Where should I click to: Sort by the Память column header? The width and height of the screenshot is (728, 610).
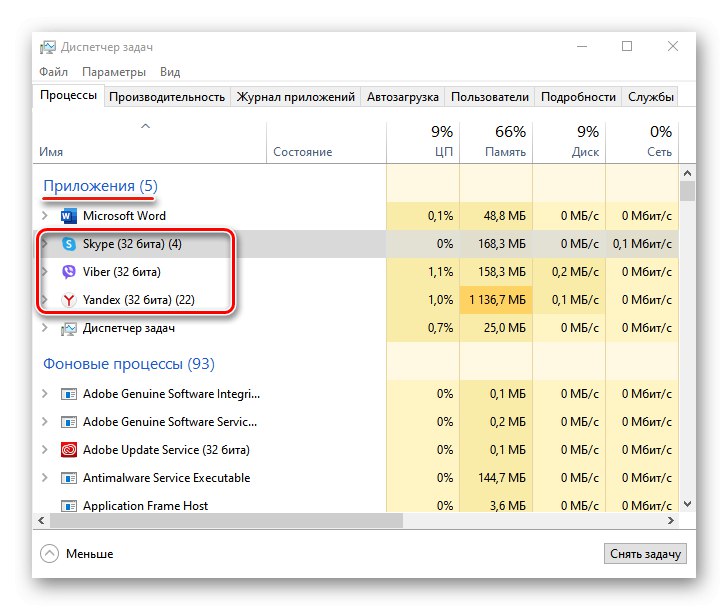[x=496, y=141]
